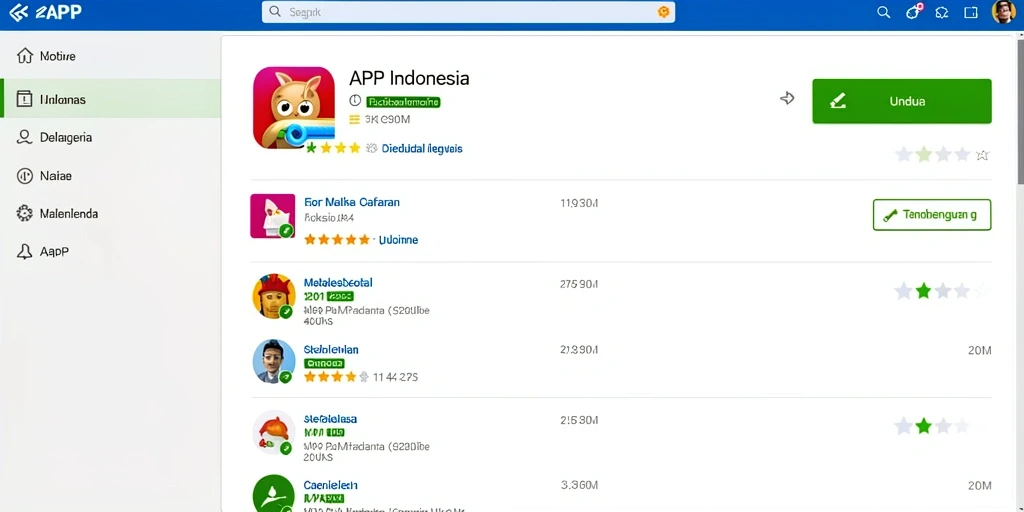Click the home icon beside Motire
The width and height of the screenshot is (1024, 512).
[x=24, y=56]
